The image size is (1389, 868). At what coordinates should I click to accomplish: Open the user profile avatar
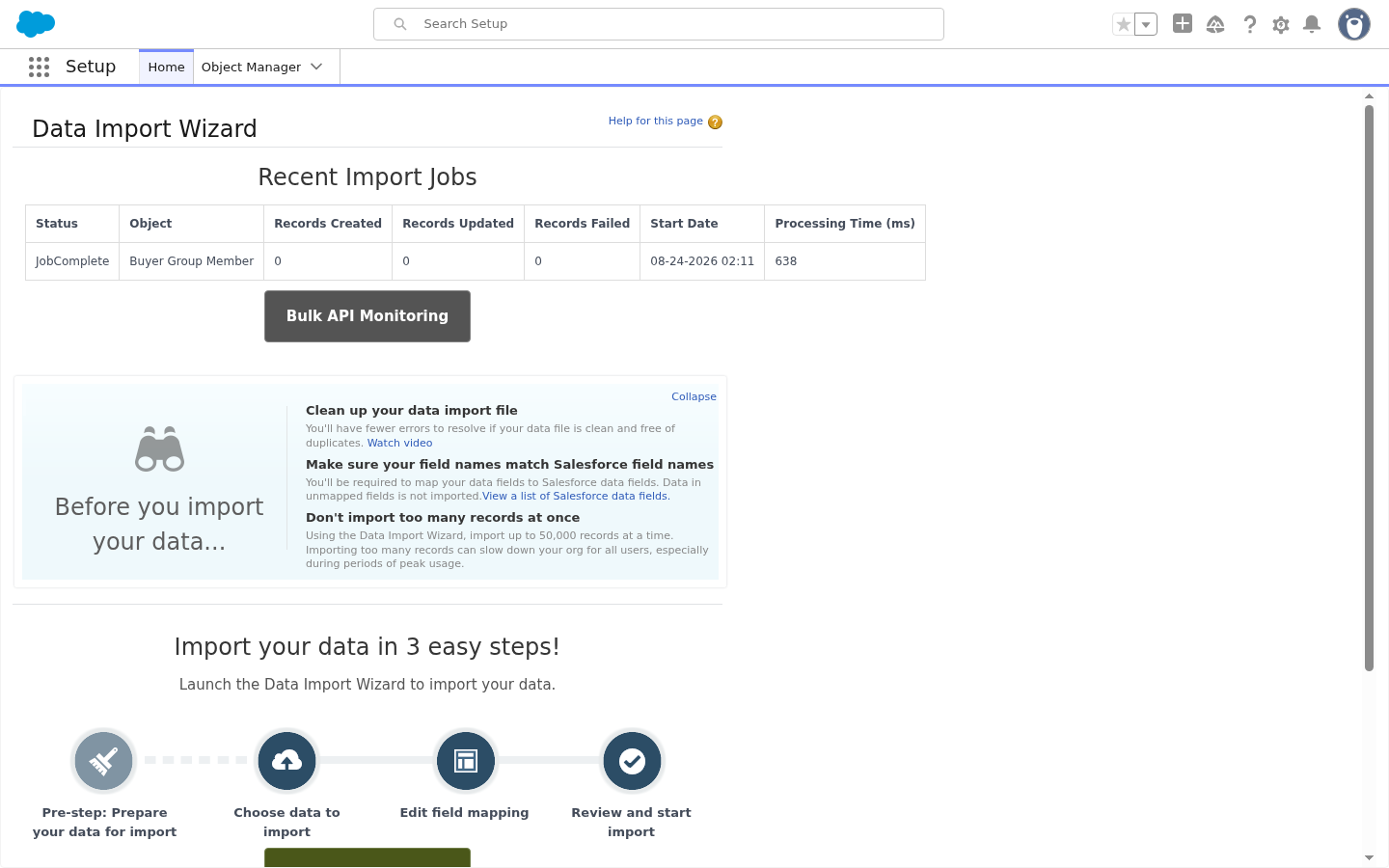(x=1354, y=24)
